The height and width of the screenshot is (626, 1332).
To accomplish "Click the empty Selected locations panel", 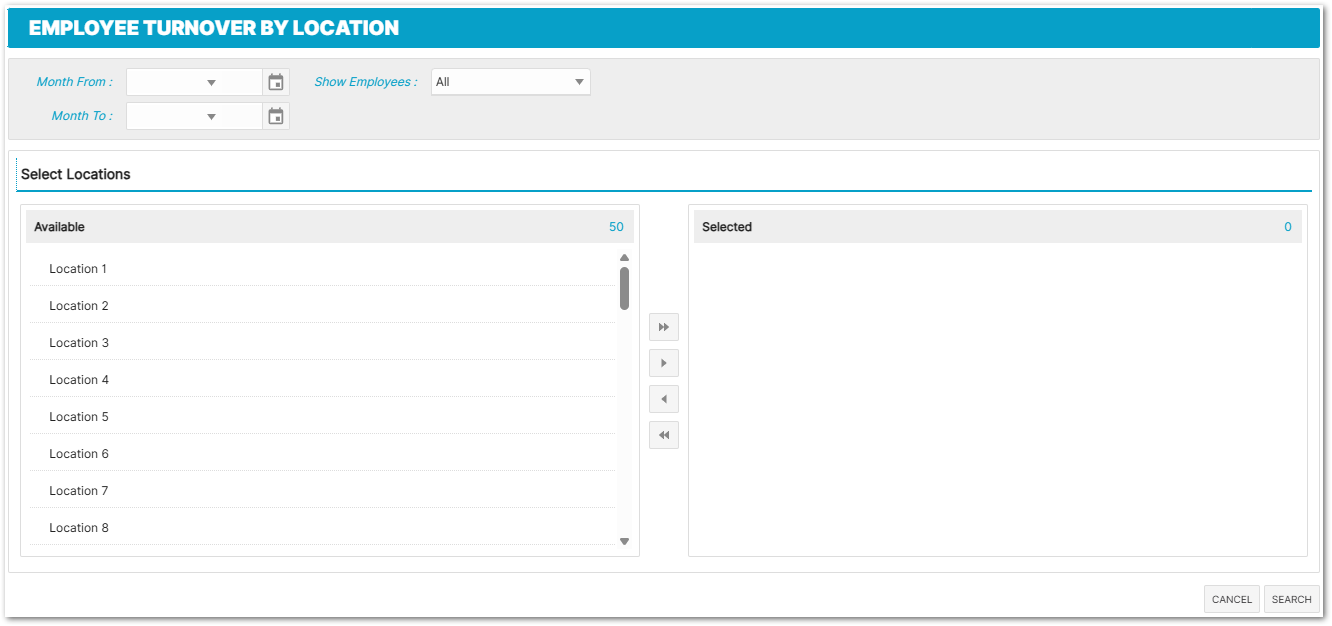I will pyautogui.click(x=997, y=398).
